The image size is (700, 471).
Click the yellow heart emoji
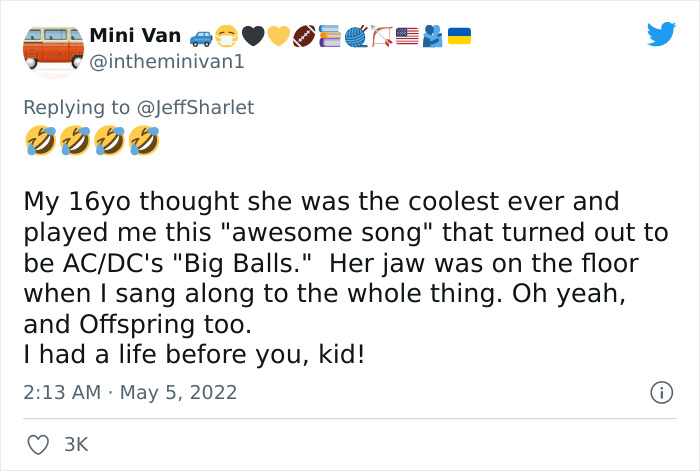278,37
